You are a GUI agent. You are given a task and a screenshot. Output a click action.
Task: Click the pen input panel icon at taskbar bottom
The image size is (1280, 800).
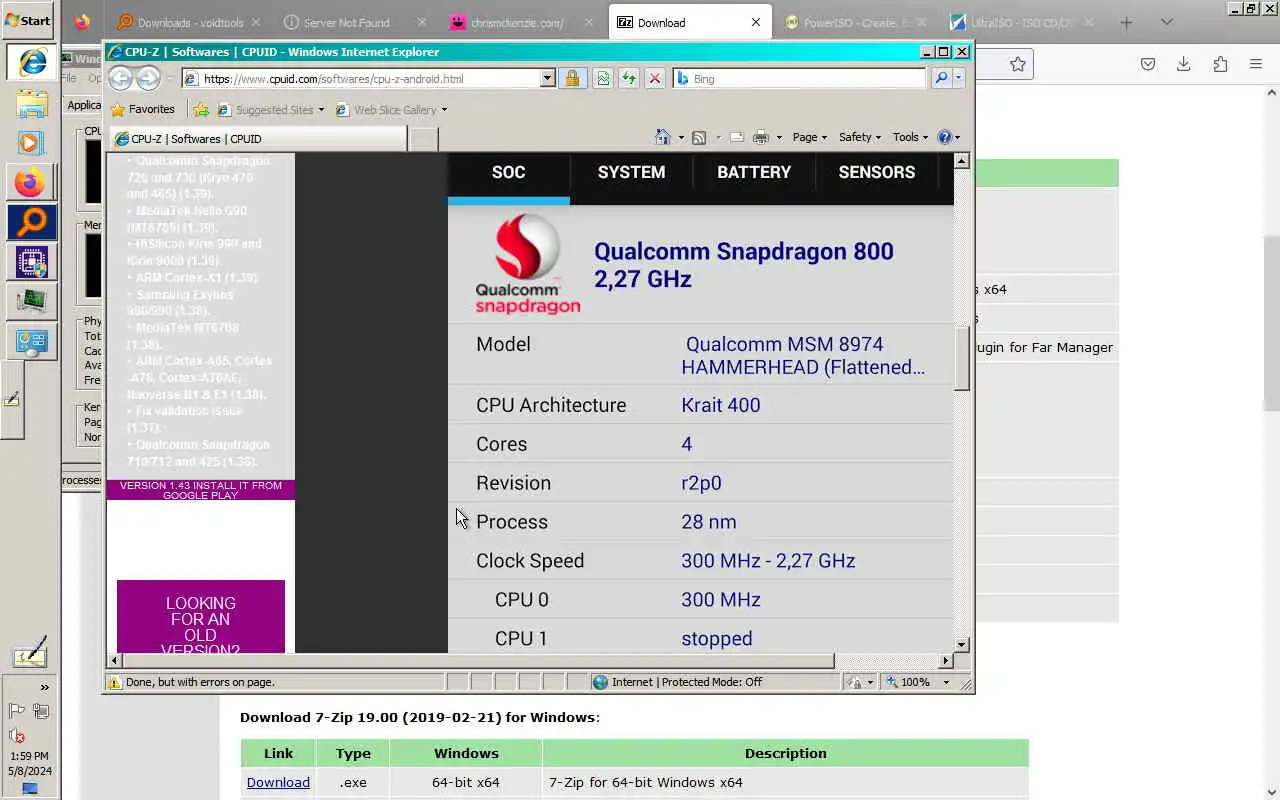pyautogui.click(x=30, y=652)
